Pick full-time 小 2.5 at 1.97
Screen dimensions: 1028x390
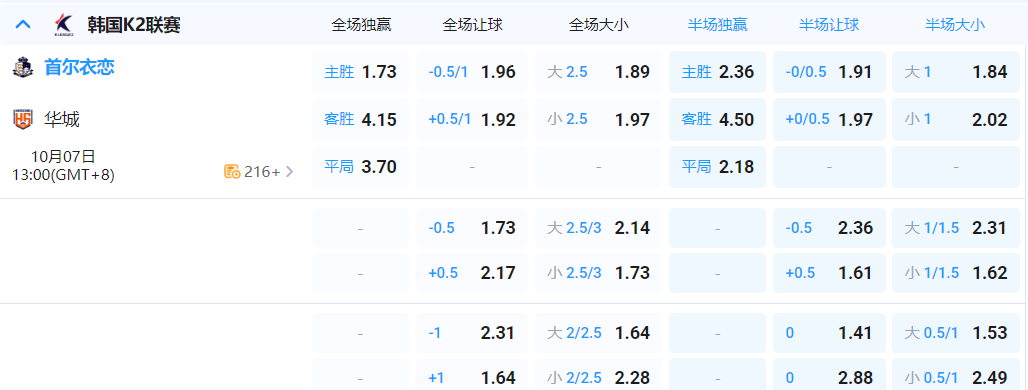coord(599,119)
